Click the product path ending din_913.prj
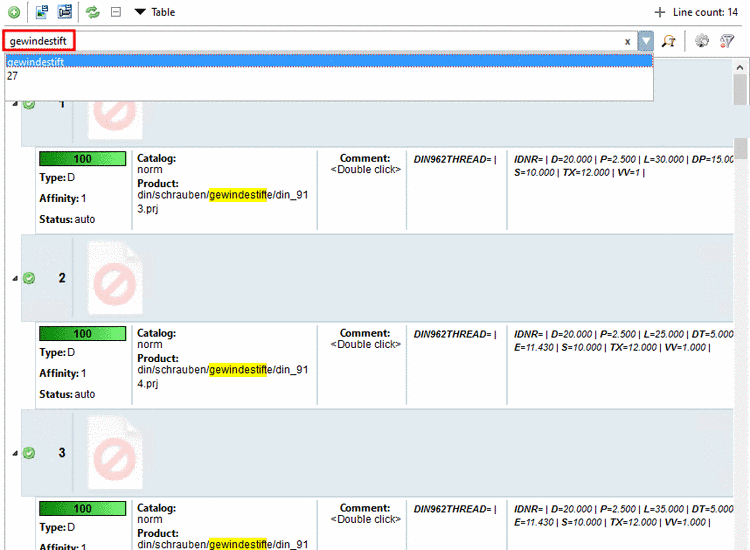750x550 pixels. point(223,202)
